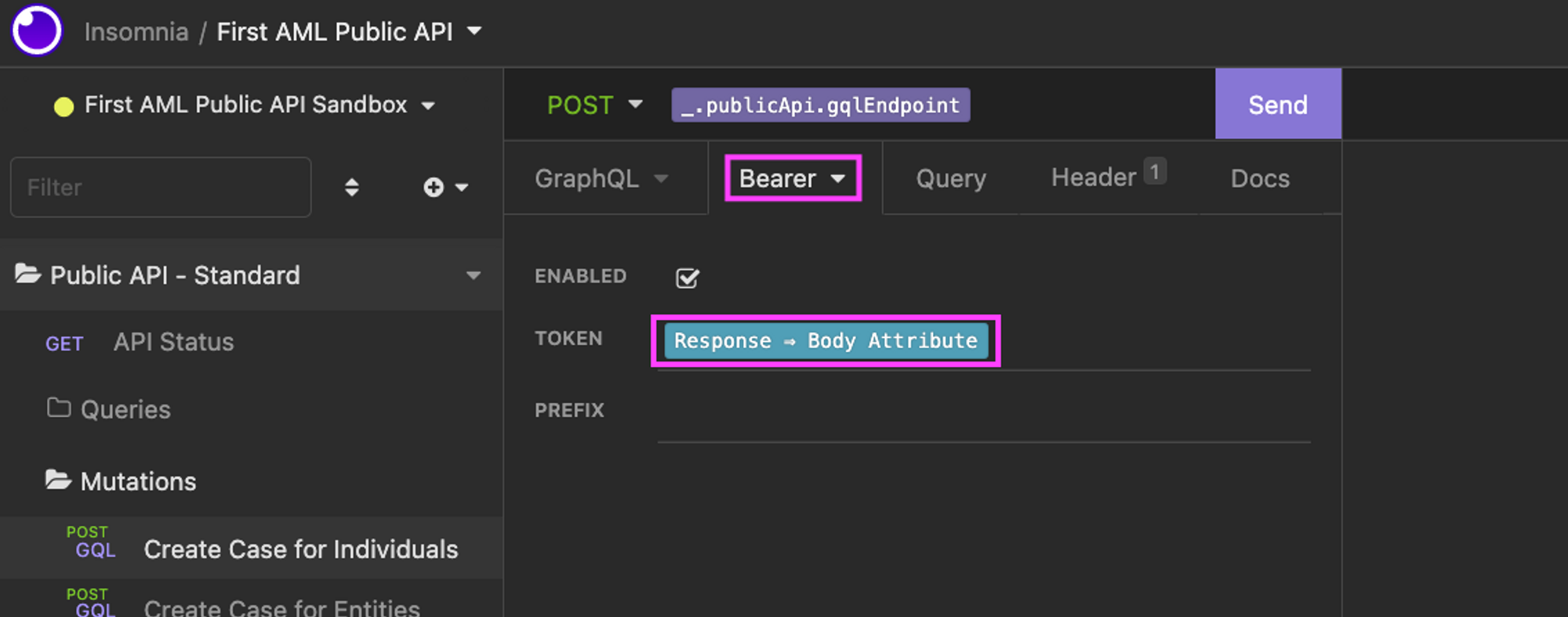Click the Insomnia purple logo icon

pos(36,31)
